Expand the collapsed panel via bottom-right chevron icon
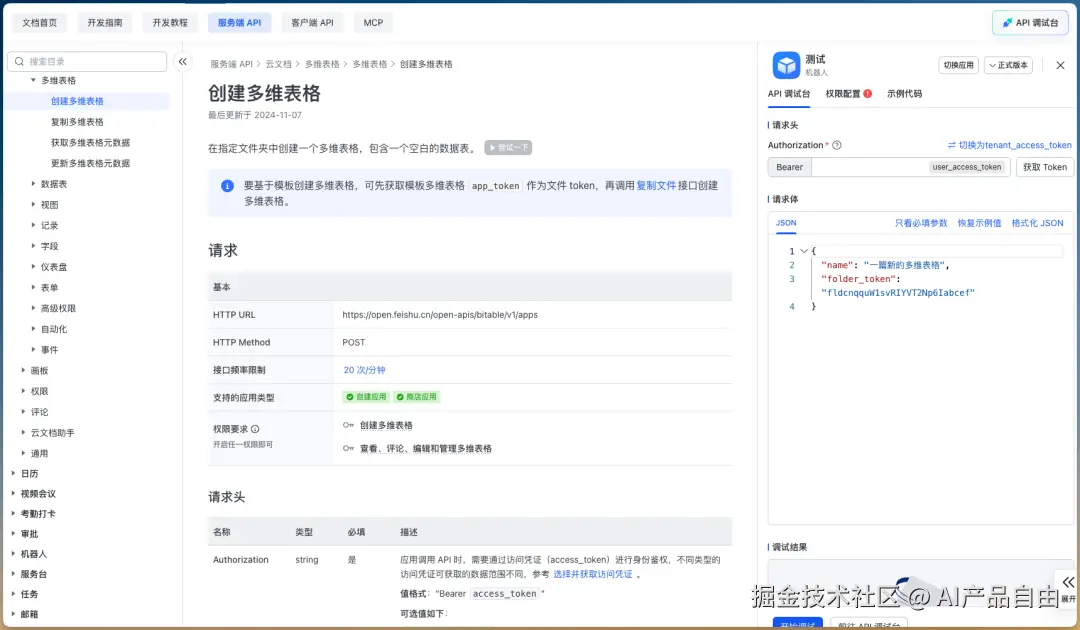Screen dimensions: 1080x630 [1068, 582]
